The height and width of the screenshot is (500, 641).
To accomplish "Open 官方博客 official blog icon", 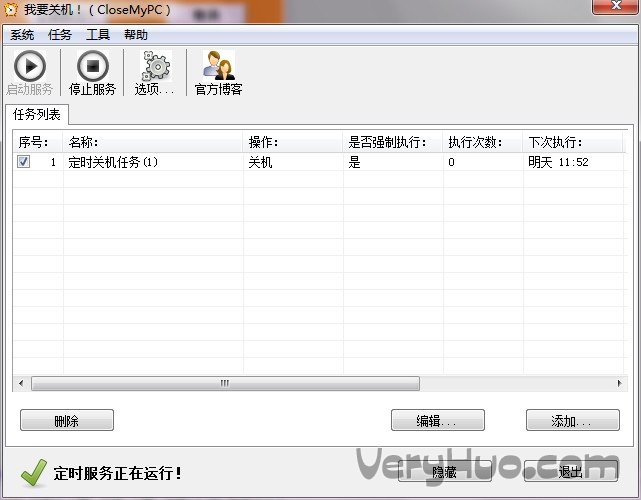I will 219,65.
